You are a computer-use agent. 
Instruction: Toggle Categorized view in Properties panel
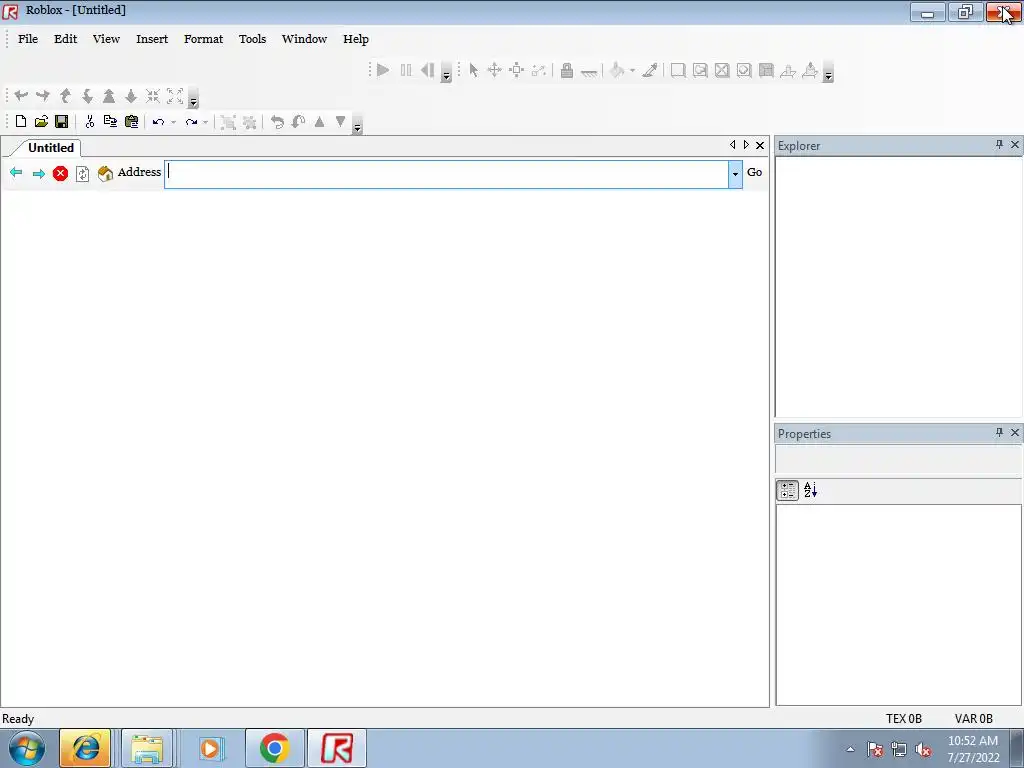pyautogui.click(x=788, y=490)
